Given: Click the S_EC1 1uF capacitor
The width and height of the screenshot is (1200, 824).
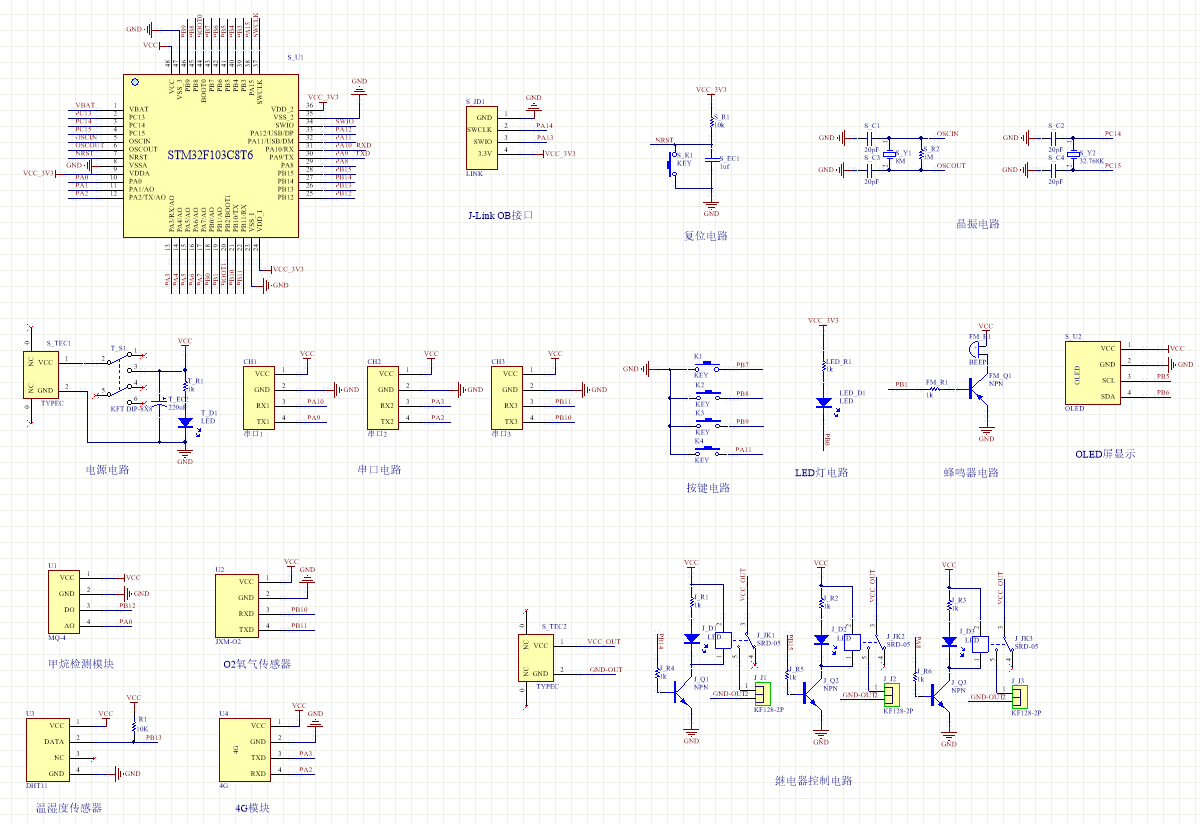Looking at the screenshot, I should (x=712, y=160).
